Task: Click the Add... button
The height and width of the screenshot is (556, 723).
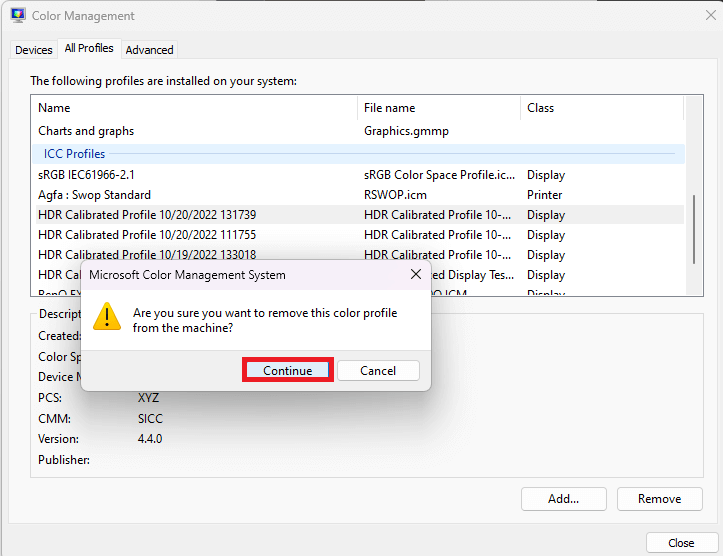Action: [563, 499]
